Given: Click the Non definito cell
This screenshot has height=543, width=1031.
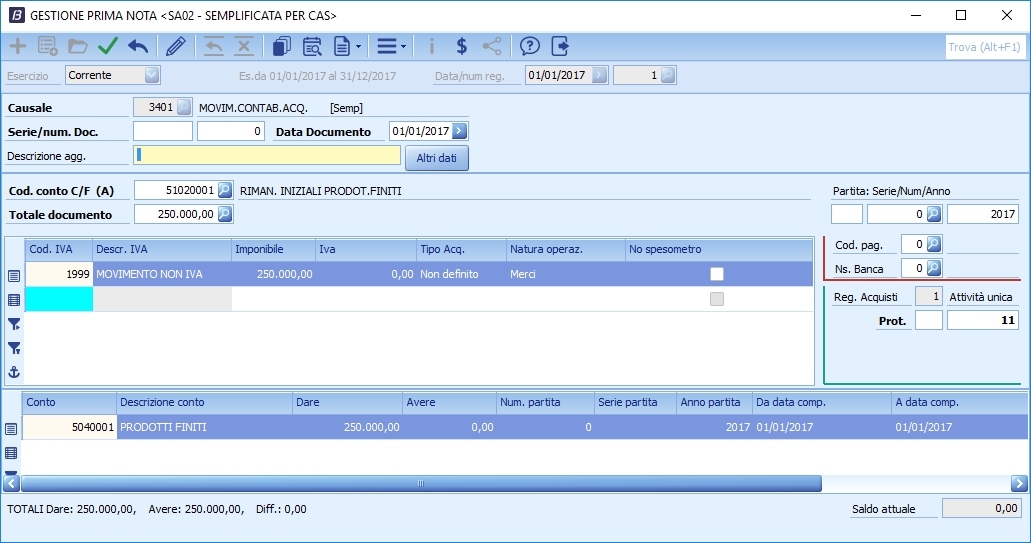Looking at the screenshot, I should point(462,274).
